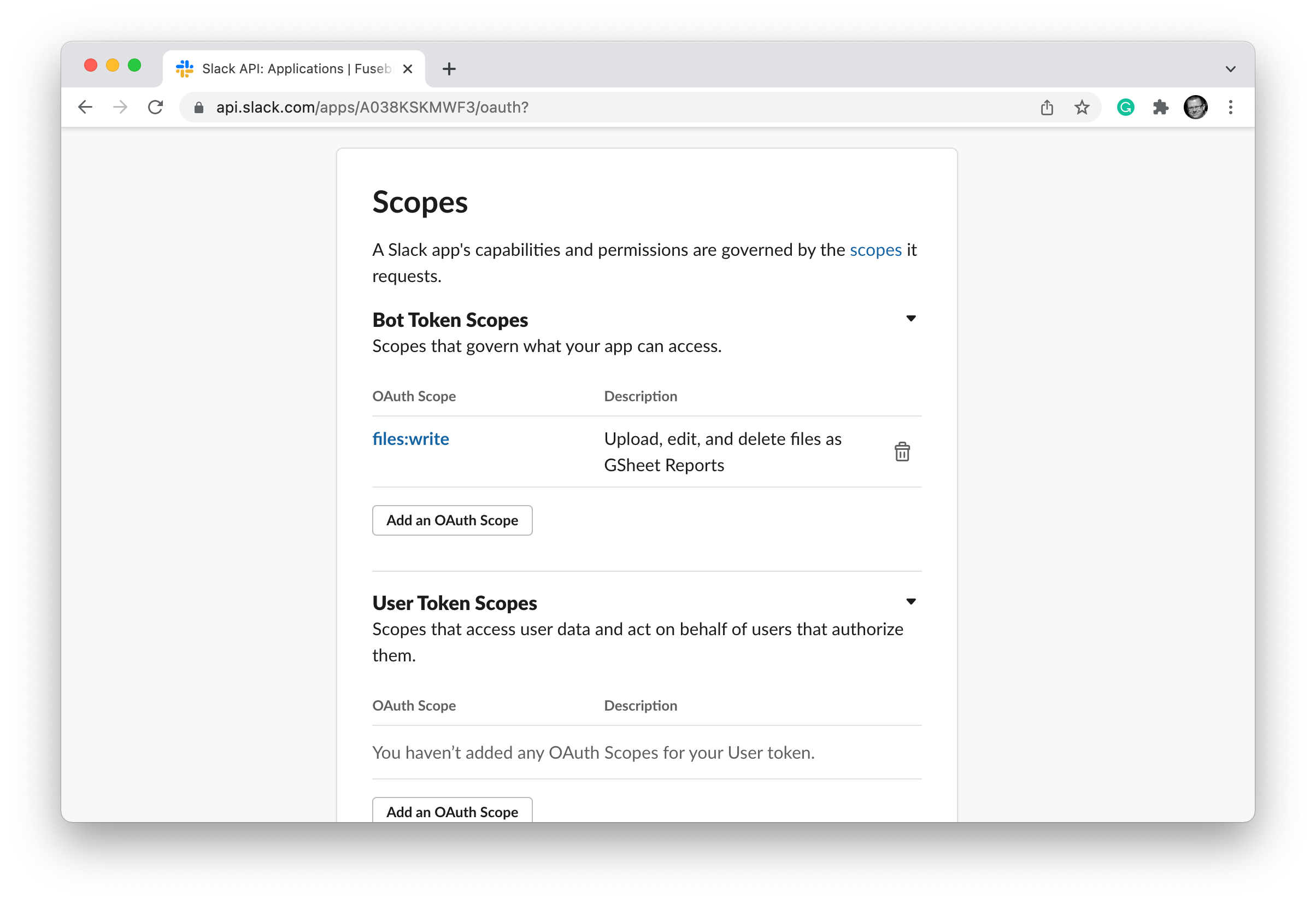Open a new browser tab

(x=449, y=69)
